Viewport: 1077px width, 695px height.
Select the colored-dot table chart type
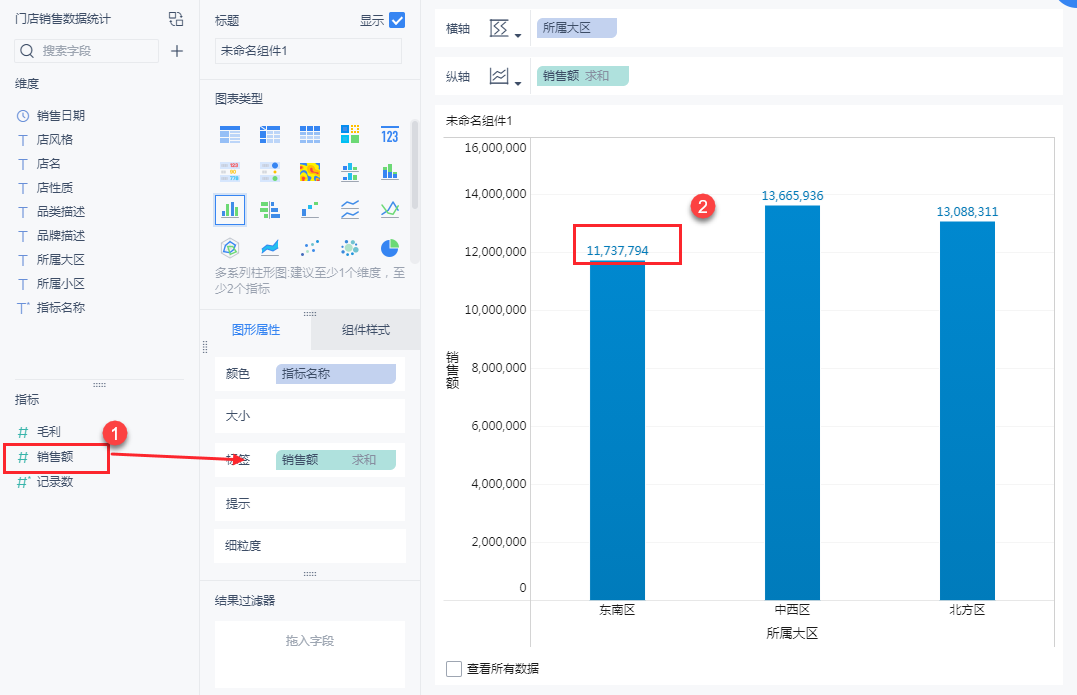(270, 172)
